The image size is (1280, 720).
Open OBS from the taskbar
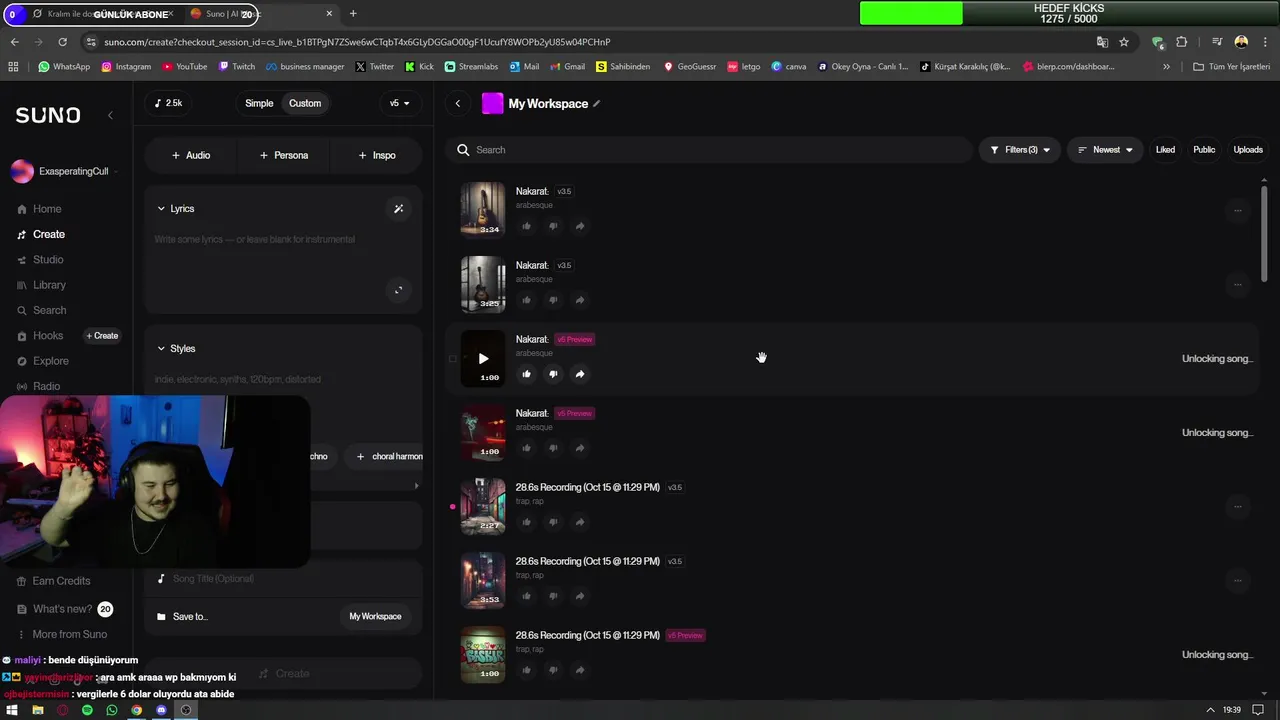click(x=186, y=710)
